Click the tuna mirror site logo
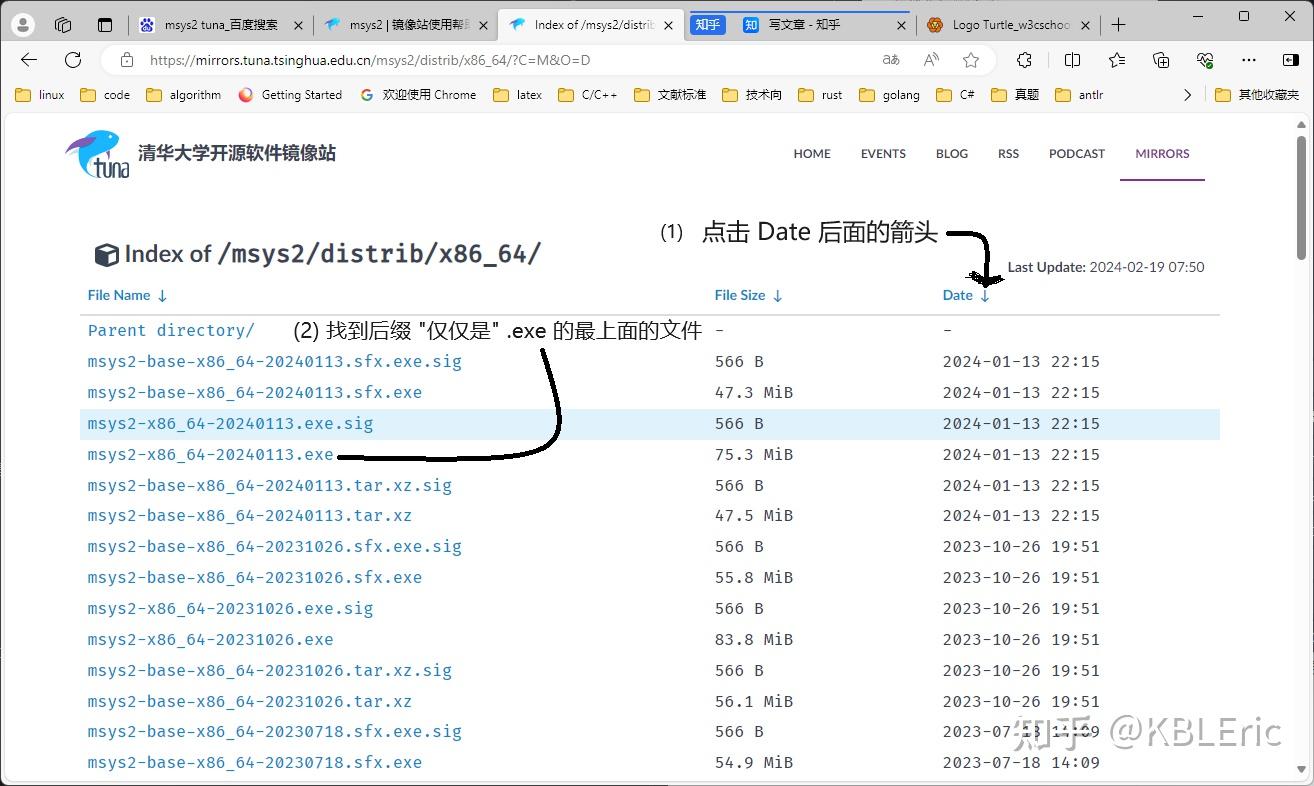Viewport: 1314px width, 786px height. click(98, 154)
